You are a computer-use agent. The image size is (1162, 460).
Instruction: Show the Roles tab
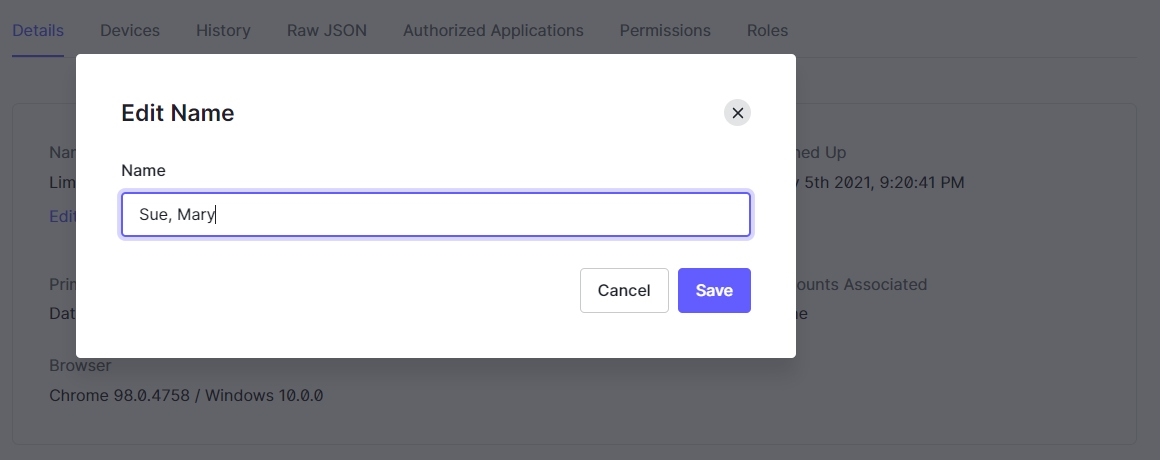click(x=767, y=30)
